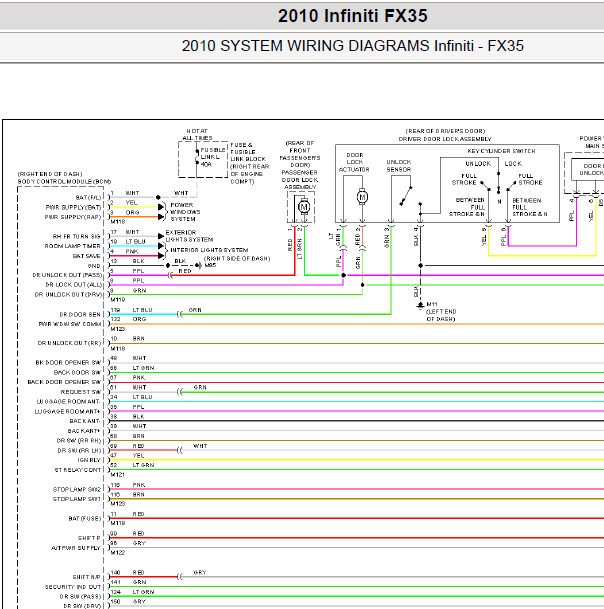604x609 pixels.
Task: Click the 'GRY' wire label after pin 140 splice
Action: click(200, 572)
